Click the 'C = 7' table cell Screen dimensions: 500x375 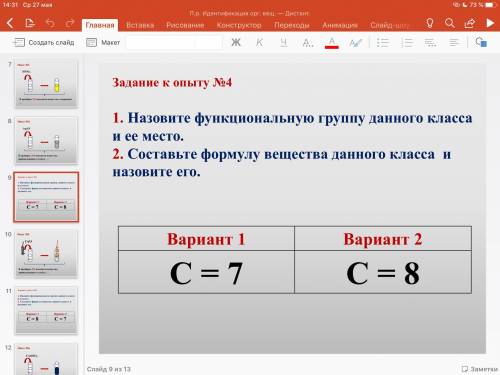point(206,272)
